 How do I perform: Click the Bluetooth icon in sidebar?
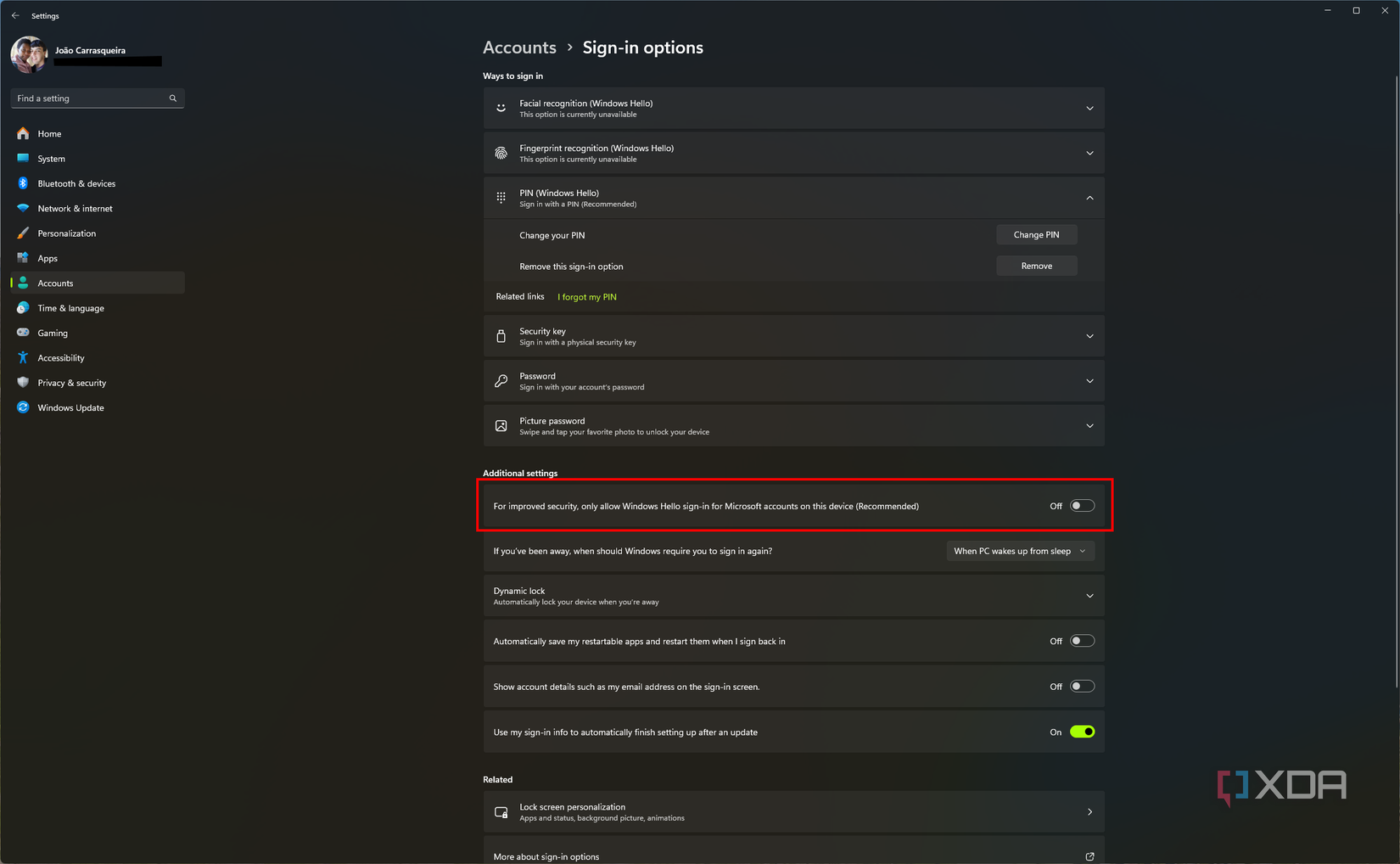click(23, 183)
